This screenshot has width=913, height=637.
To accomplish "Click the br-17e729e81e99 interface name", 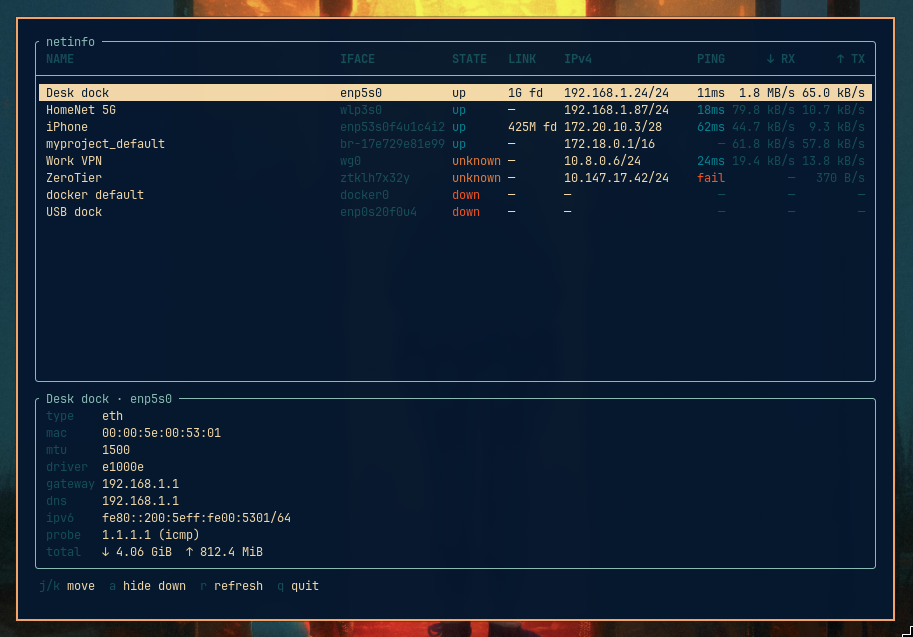I will click(392, 143).
